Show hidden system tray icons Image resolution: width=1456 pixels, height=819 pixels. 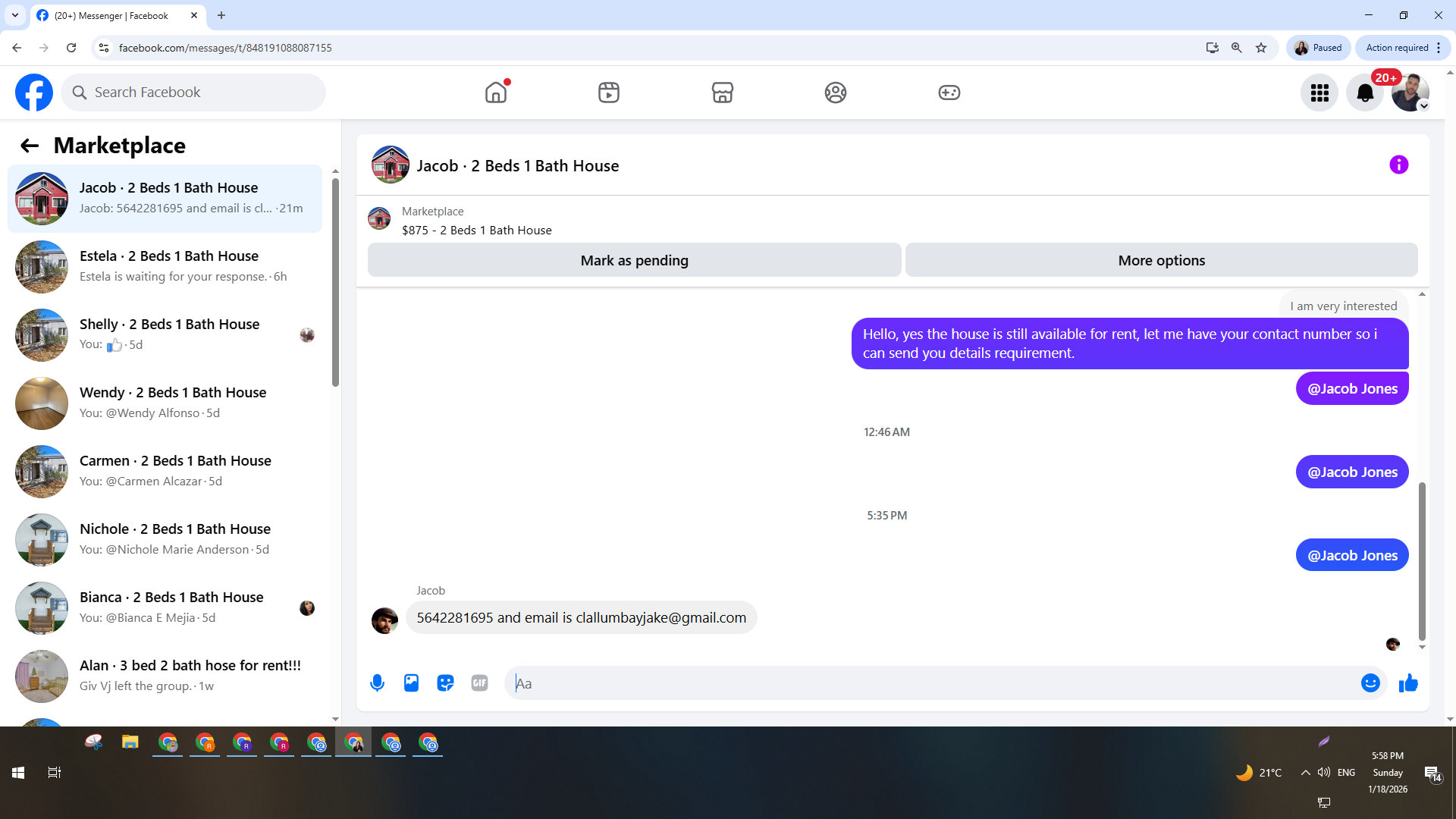[x=1305, y=773]
